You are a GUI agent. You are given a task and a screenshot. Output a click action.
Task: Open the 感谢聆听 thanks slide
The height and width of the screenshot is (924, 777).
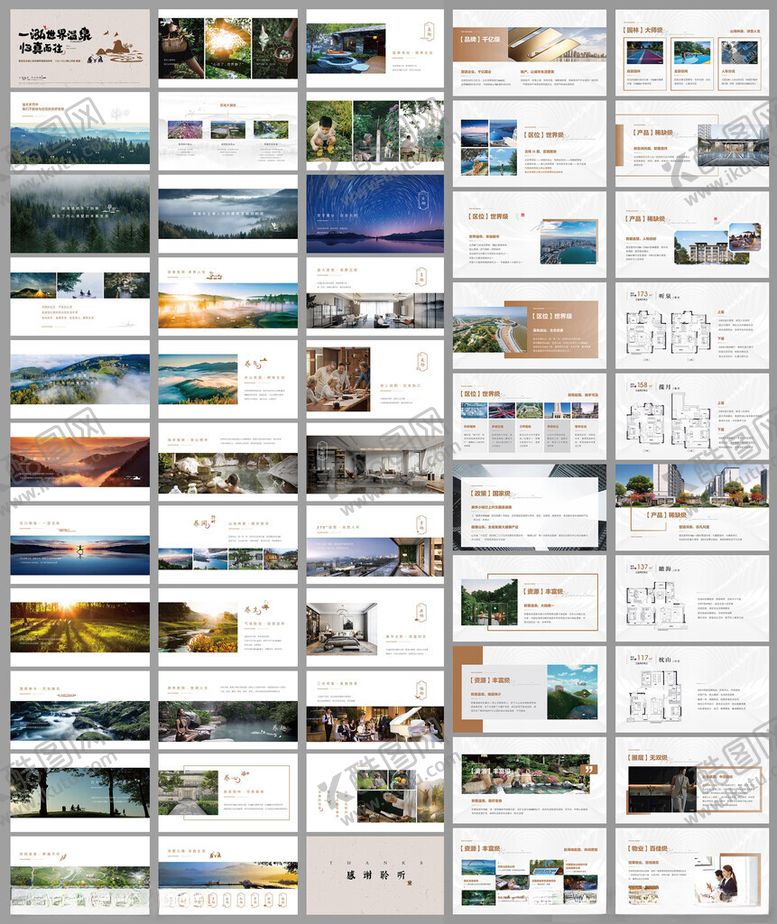click(x=375, y=868)
